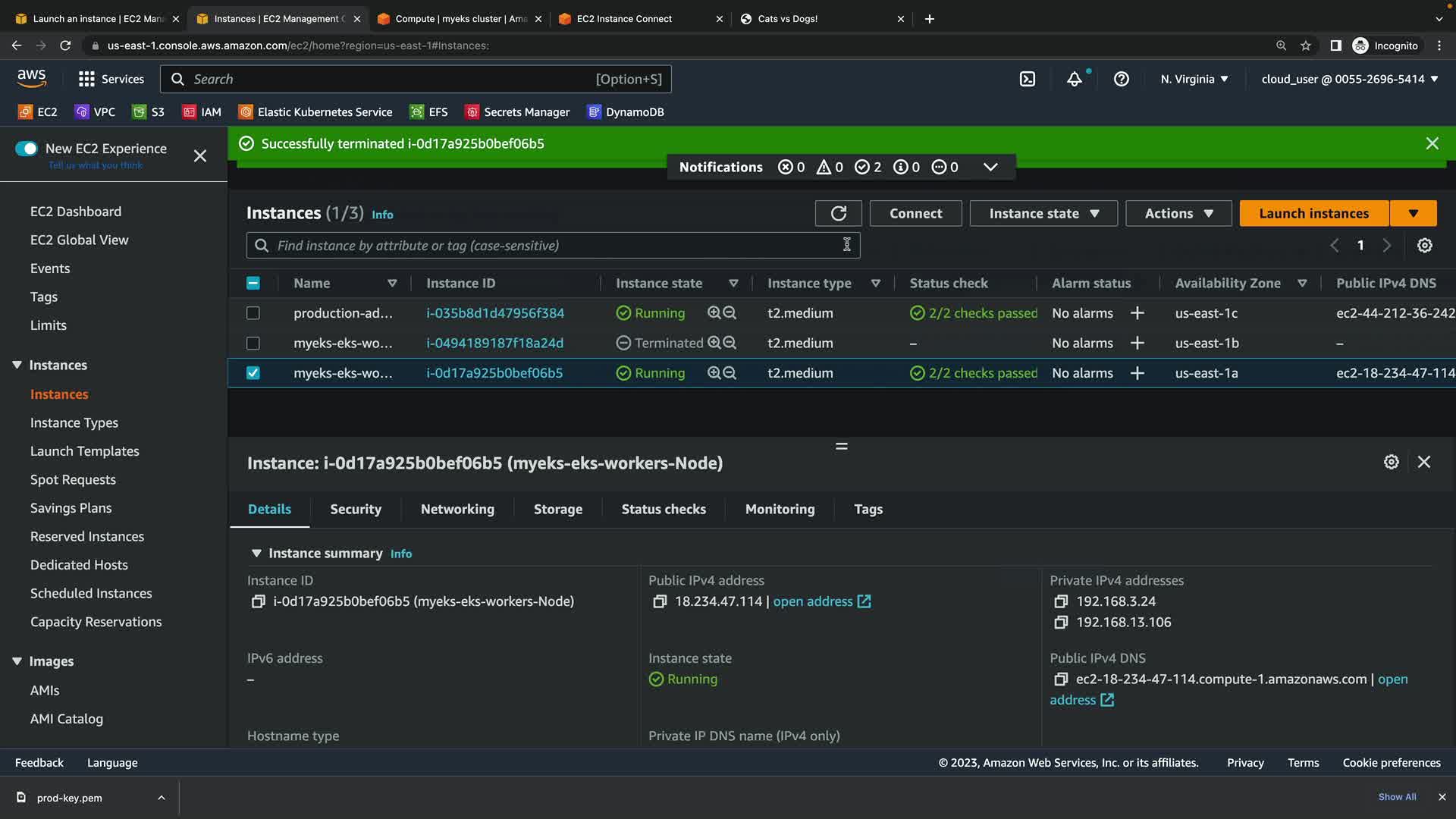
Task: Uncheck the selected myeks-eks-wo running instance
Action: click(x=253, y=373)
